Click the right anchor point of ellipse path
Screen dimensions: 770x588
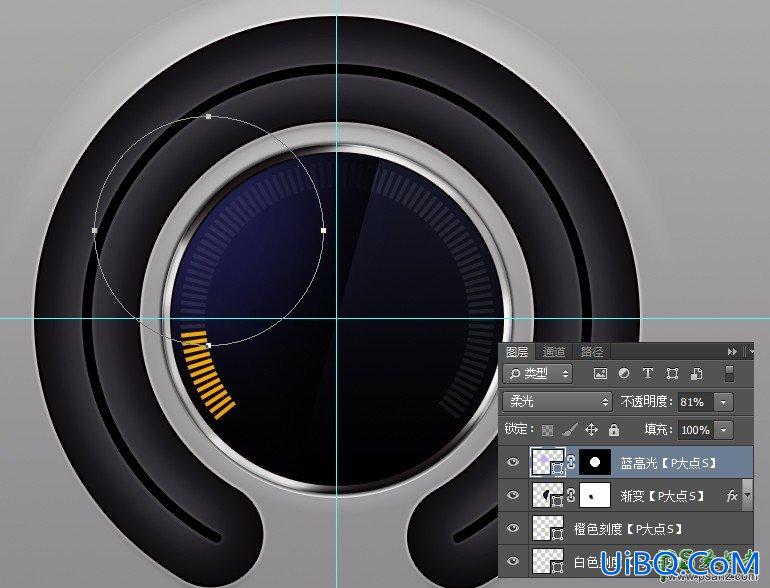coord(323,230)
